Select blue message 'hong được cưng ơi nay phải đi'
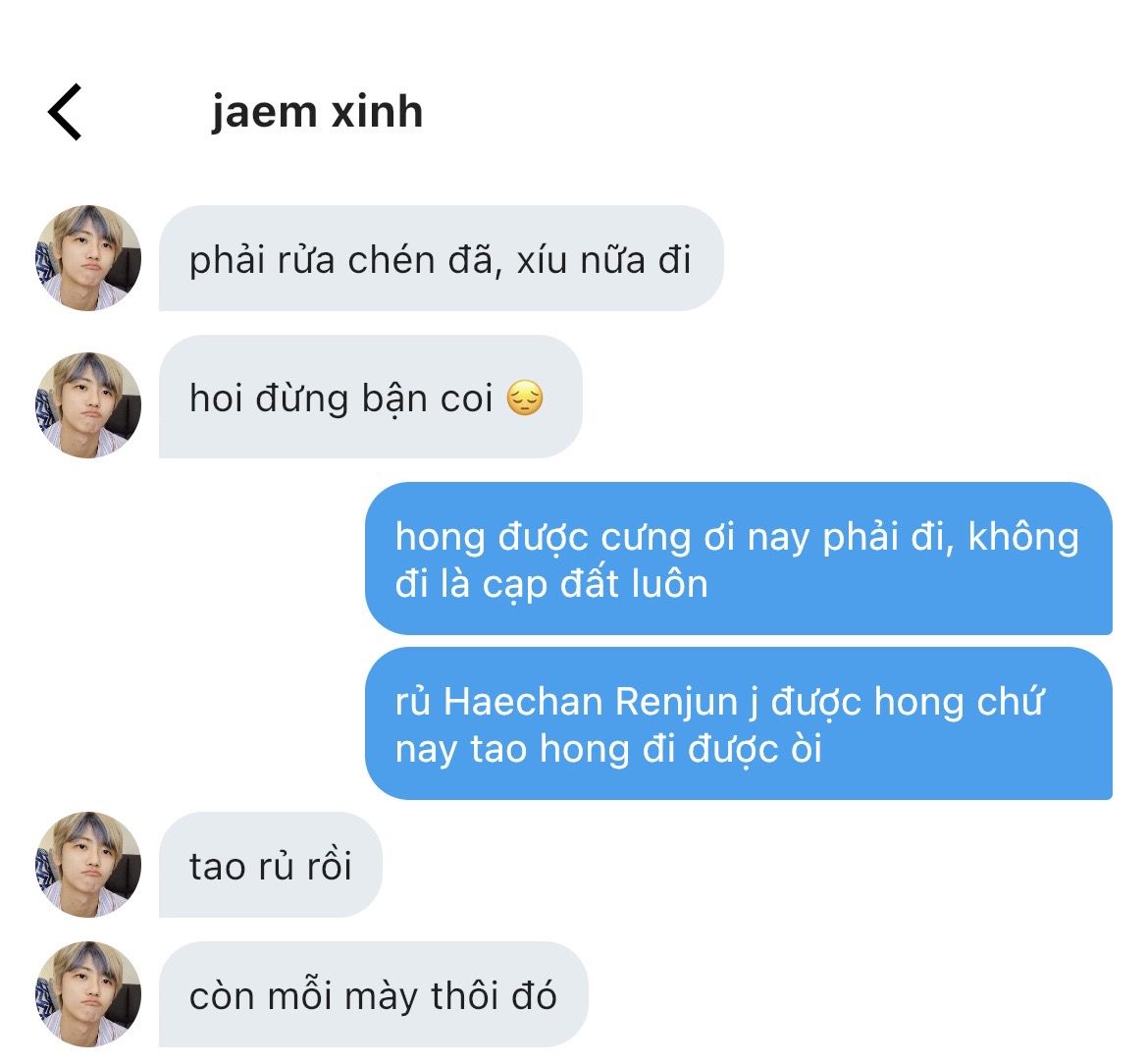Image resolution: width=1147 pixels, height=1064 pixels. pyautogui.click(x=738, y=559)
